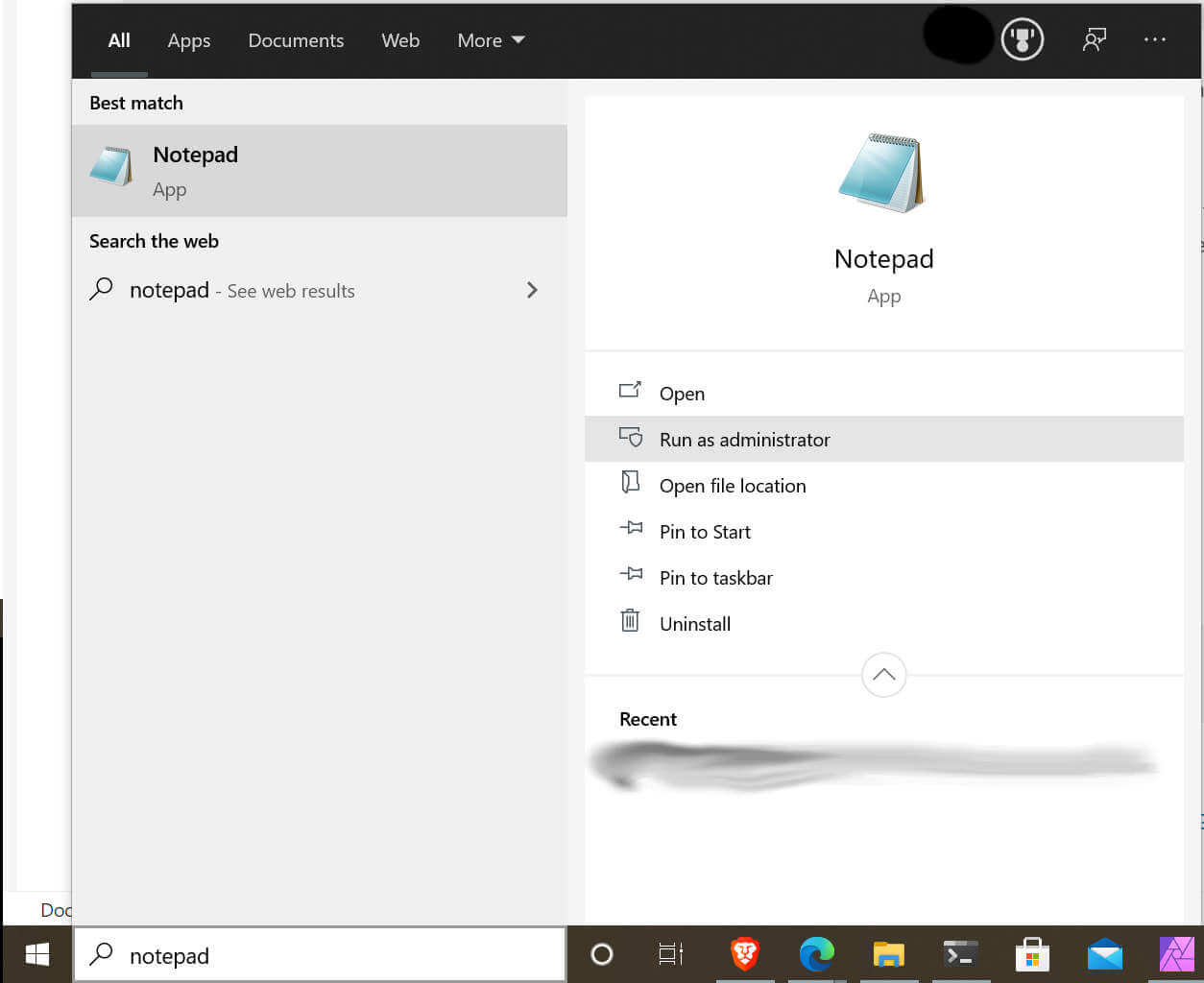Open the Mail app from taskbar
This screenshot has height=983, width=1204.
(x=1105, y=954)
